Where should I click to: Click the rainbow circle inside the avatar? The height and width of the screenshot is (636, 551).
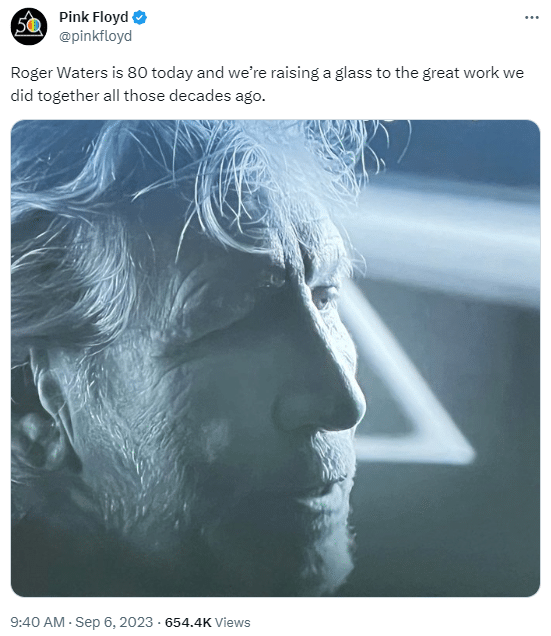34,26
